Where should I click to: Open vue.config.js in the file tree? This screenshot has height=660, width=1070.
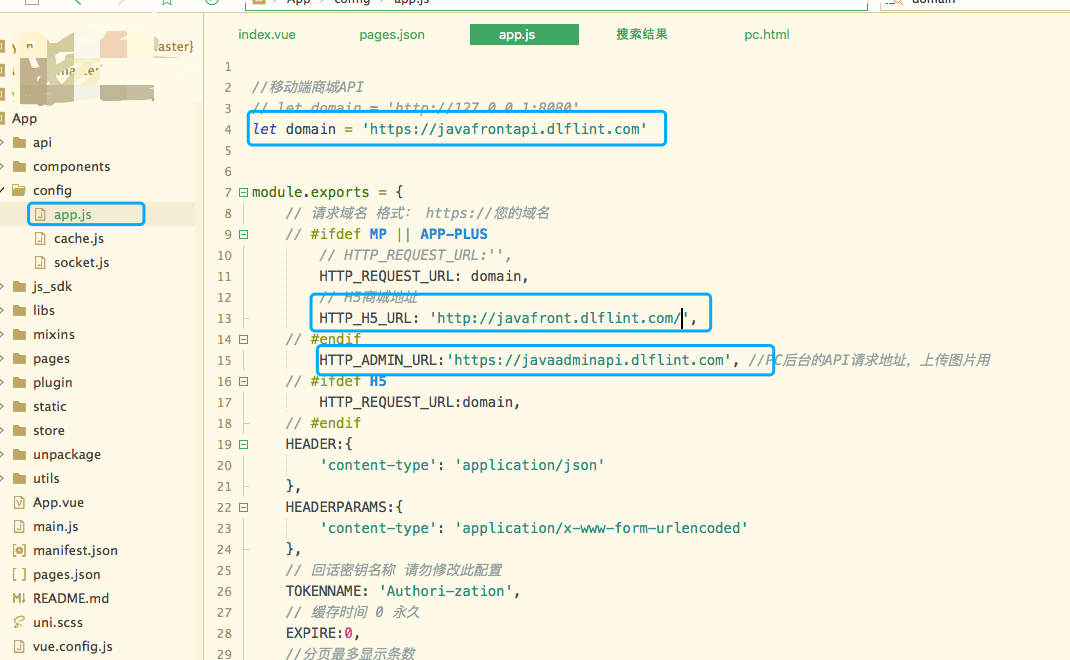pyautogui.click(x=72, y=646)
